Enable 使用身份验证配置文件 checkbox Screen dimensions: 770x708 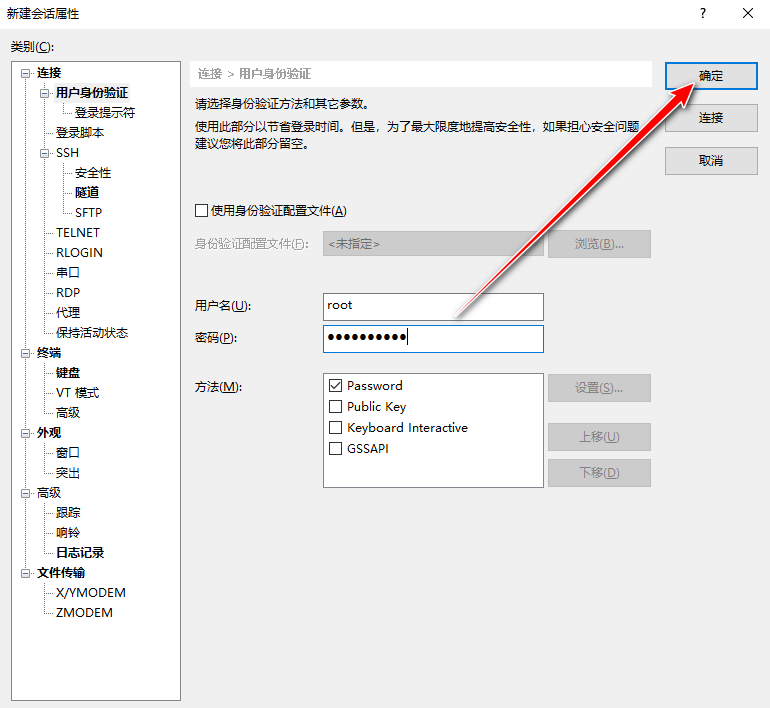pos(201,211)
